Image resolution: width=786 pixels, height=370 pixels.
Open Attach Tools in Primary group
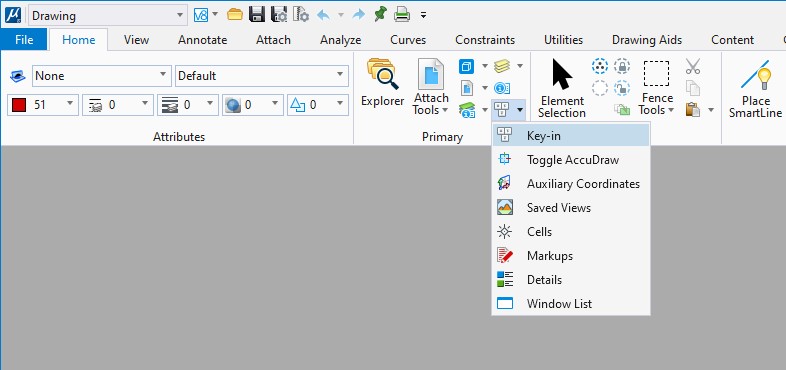431,87
